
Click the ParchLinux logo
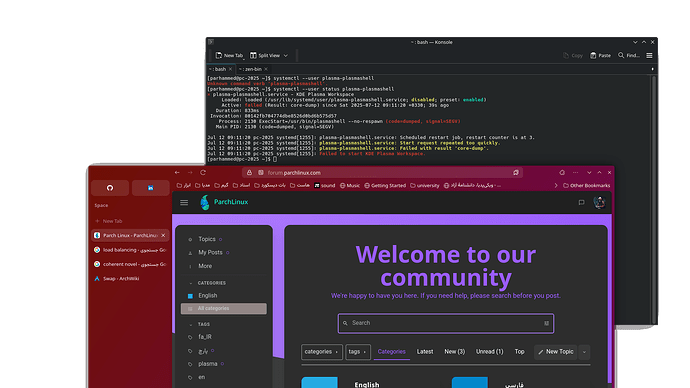point(224,202)
